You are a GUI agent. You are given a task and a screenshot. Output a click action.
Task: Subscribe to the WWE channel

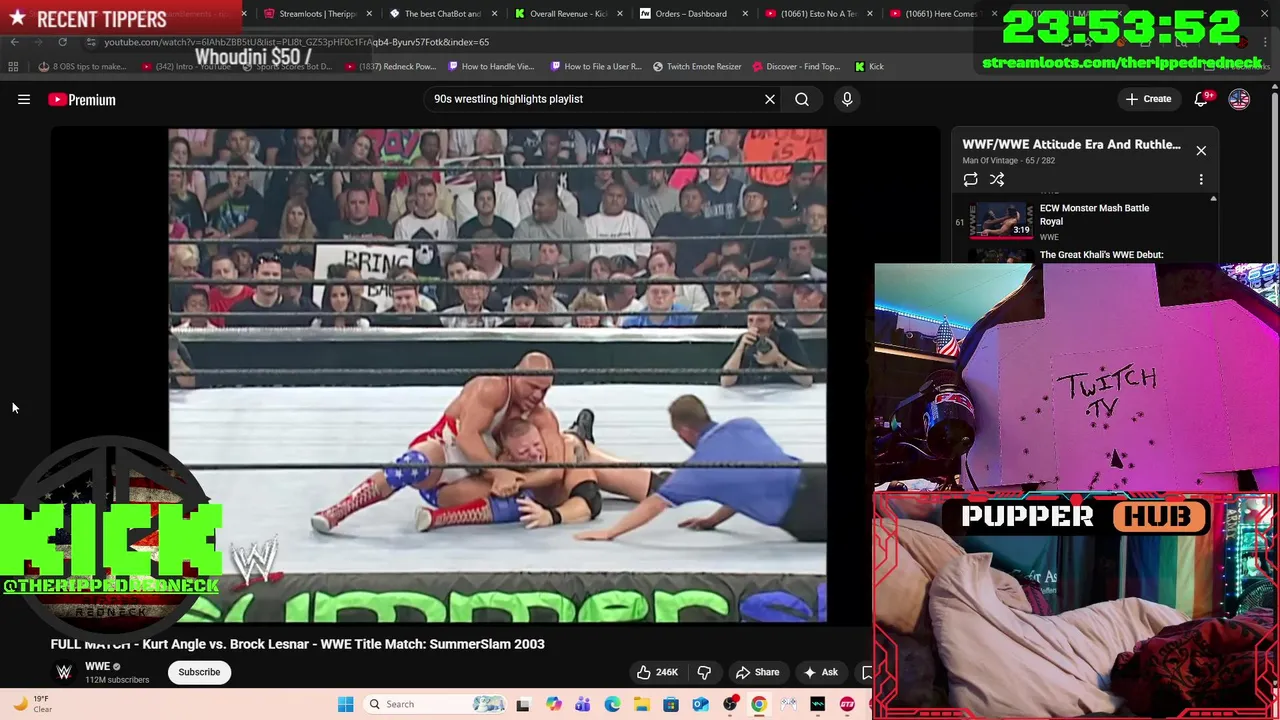[x=199, y=672]
